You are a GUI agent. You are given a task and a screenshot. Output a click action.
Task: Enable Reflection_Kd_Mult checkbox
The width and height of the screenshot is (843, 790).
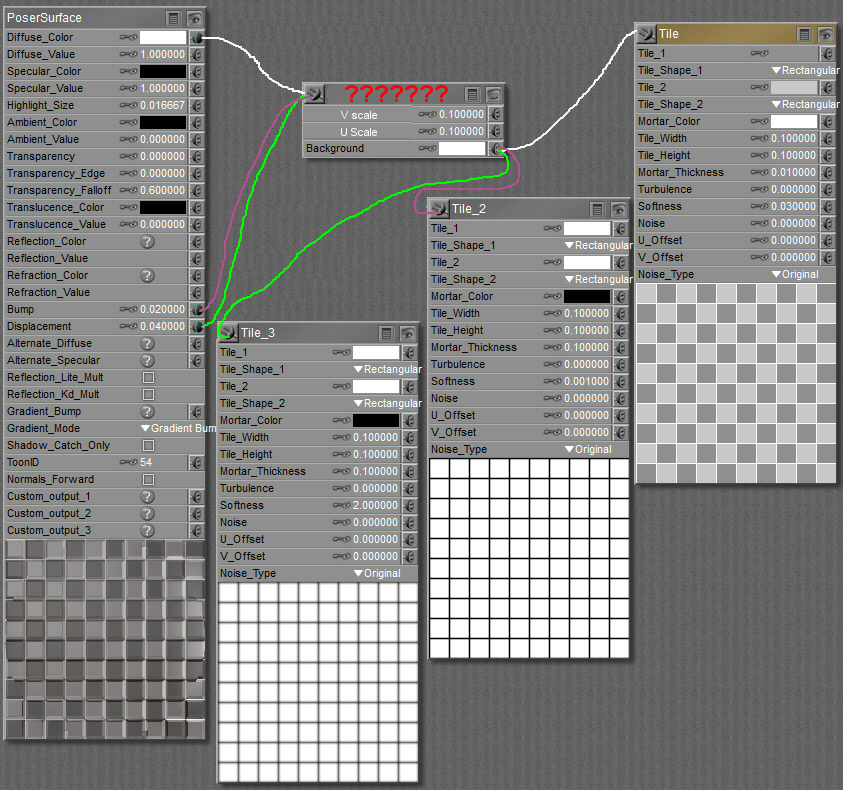pos(149,394)
